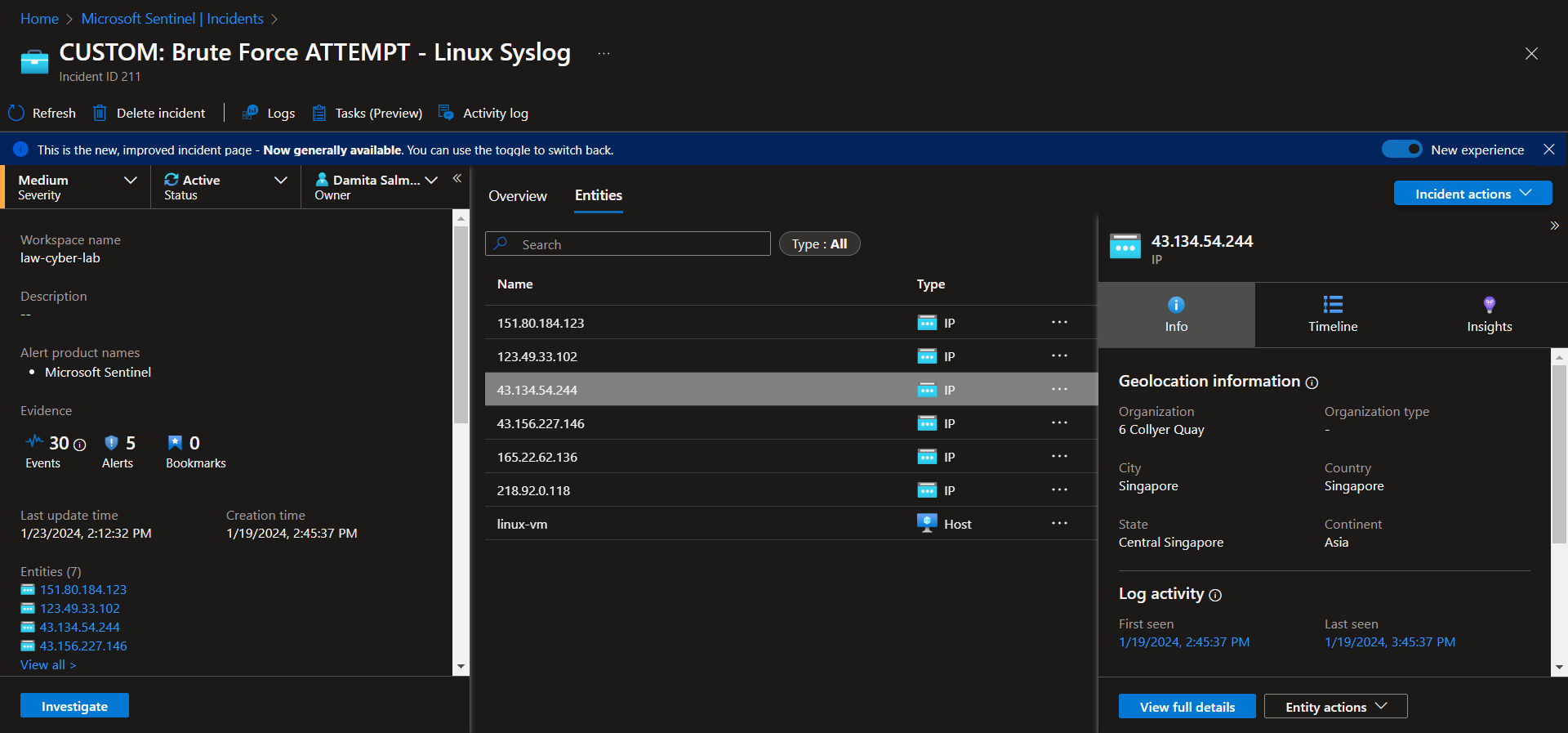Expand the Medium Severity dropdown
Image resolution: width=1568 pixels, height=733 pixels.
78,187
